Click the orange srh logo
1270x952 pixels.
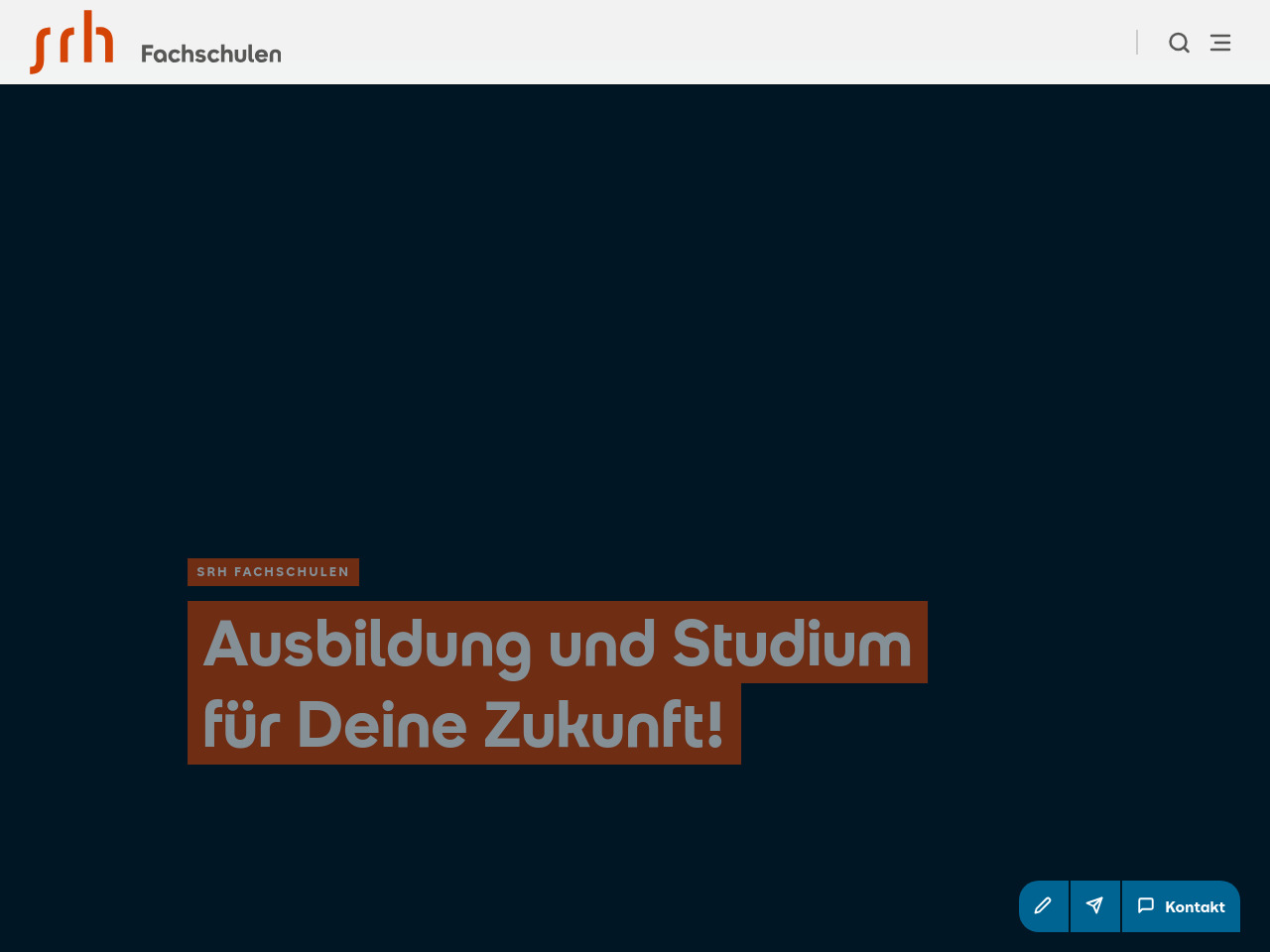coord(71,43)
